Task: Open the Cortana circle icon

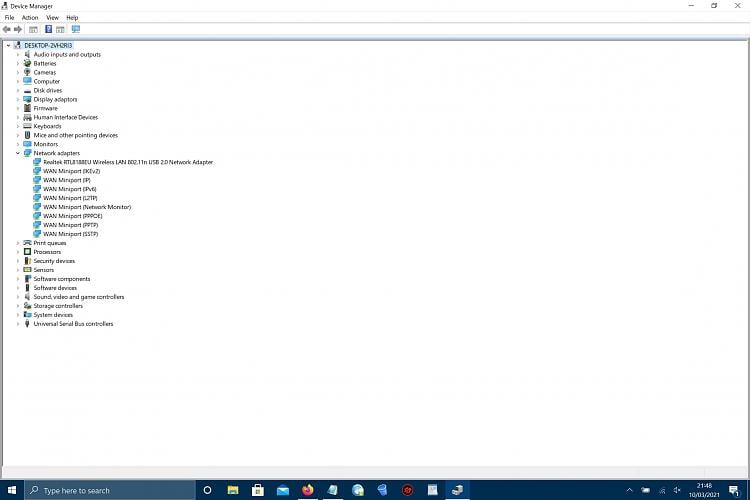Action: click(x=207, y=490)
